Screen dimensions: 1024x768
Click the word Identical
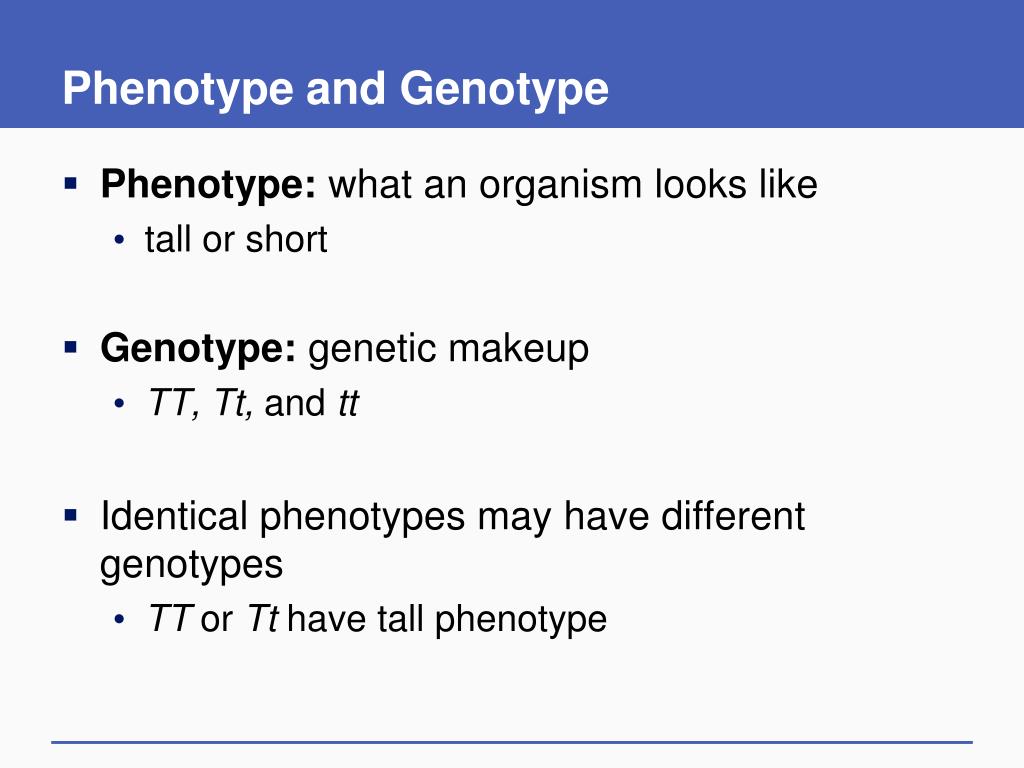174,516
